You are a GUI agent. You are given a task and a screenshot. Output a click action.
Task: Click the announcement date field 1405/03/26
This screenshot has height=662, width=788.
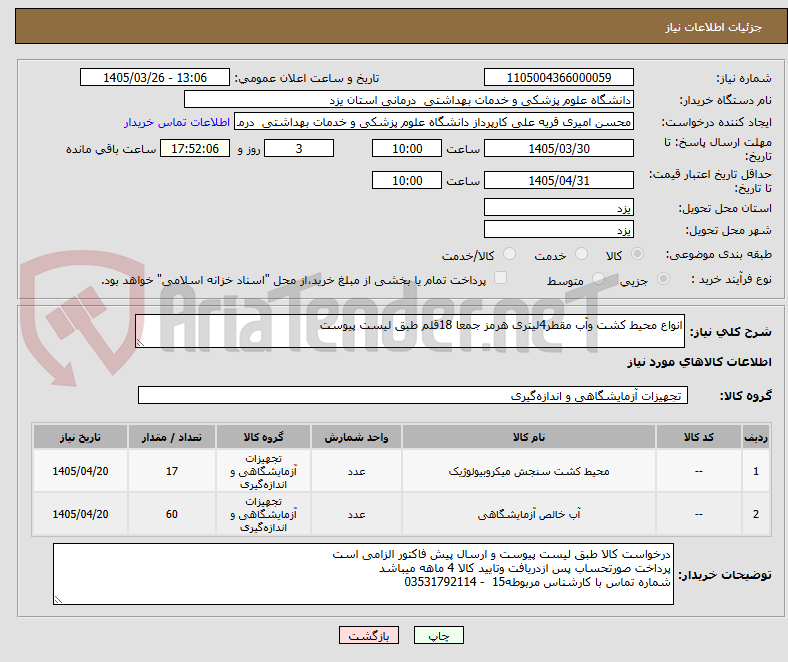pos(155,77)
